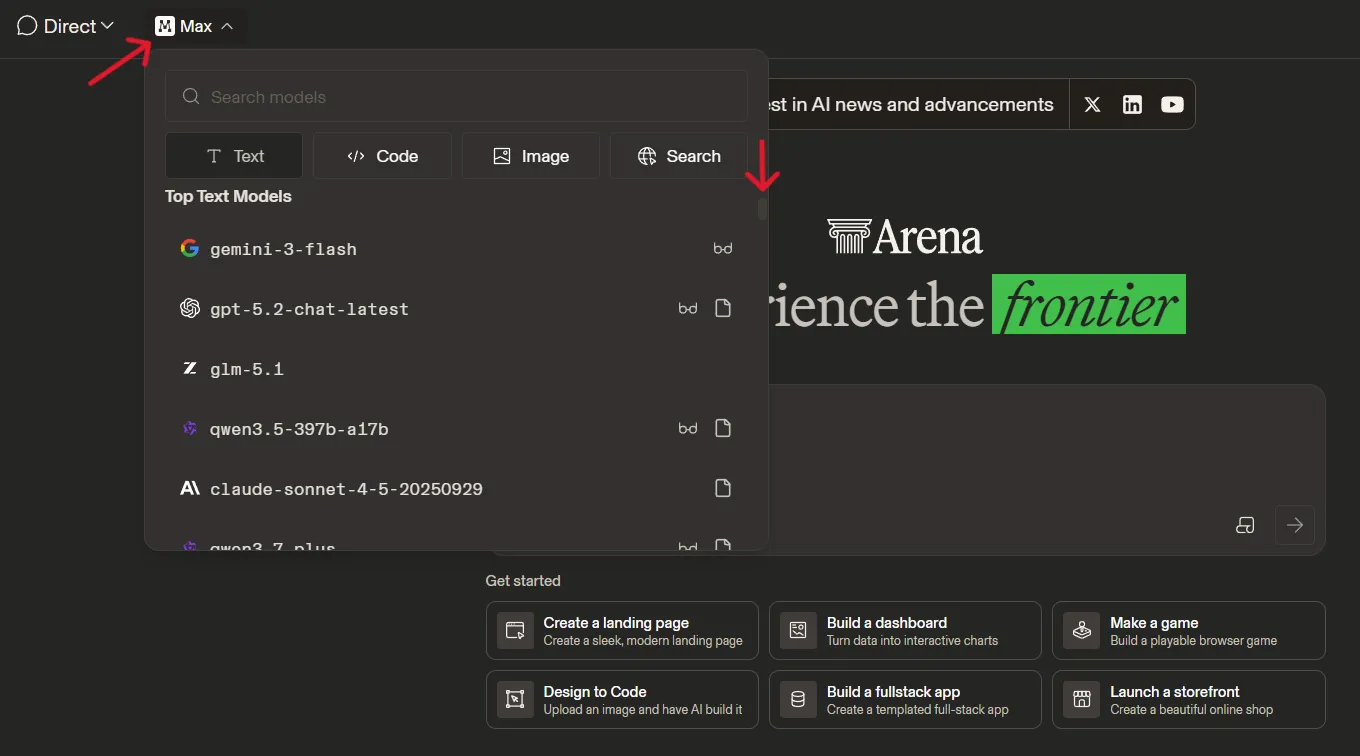The width and height of the screenshot is (1360, 756).
Task: Click the file icon on the qwen3.5-397b-a17b row
Action: [723, 429]
